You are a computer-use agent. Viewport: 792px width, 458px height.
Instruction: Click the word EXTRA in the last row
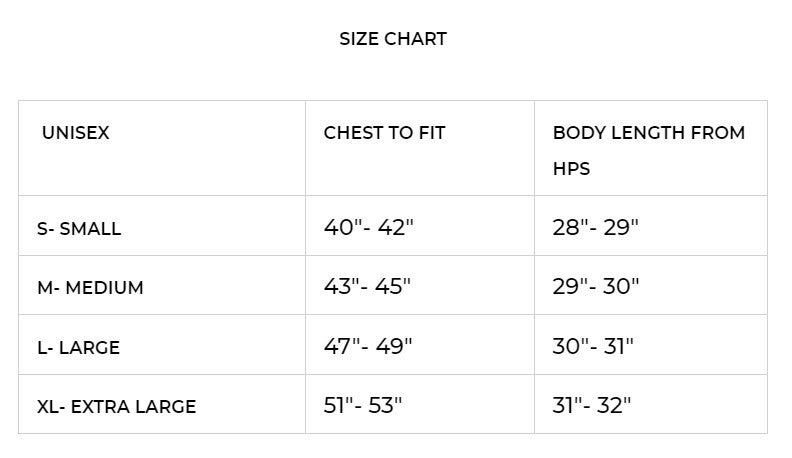[x=100, y=407]
